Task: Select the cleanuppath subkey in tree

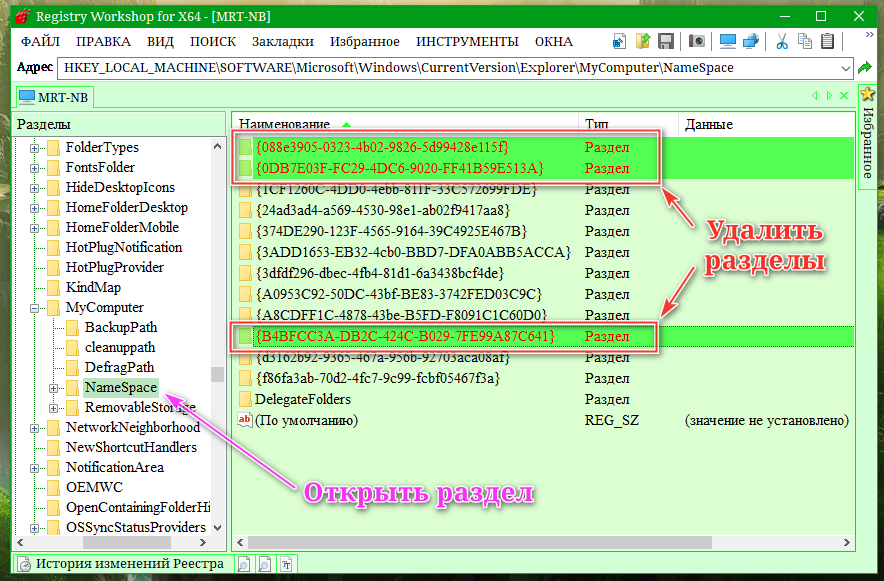Action: click(120, 348)
